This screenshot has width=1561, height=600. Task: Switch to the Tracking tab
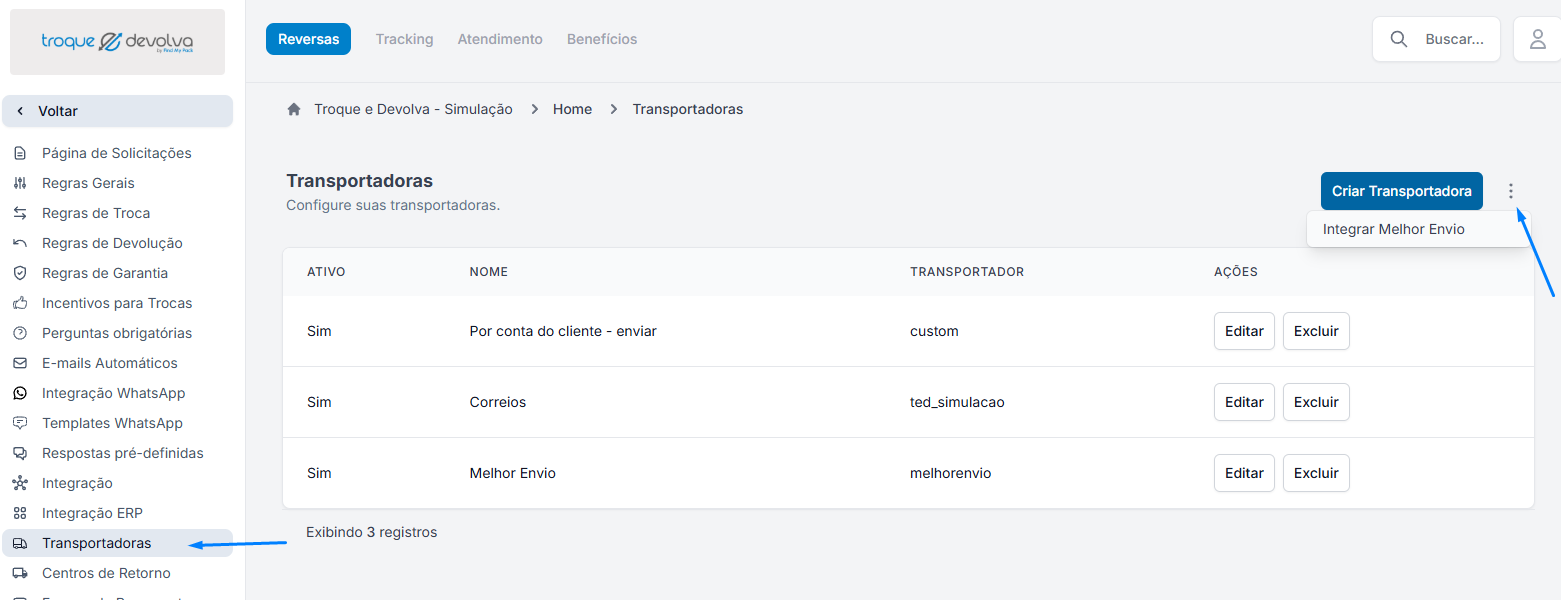(404, 39)
